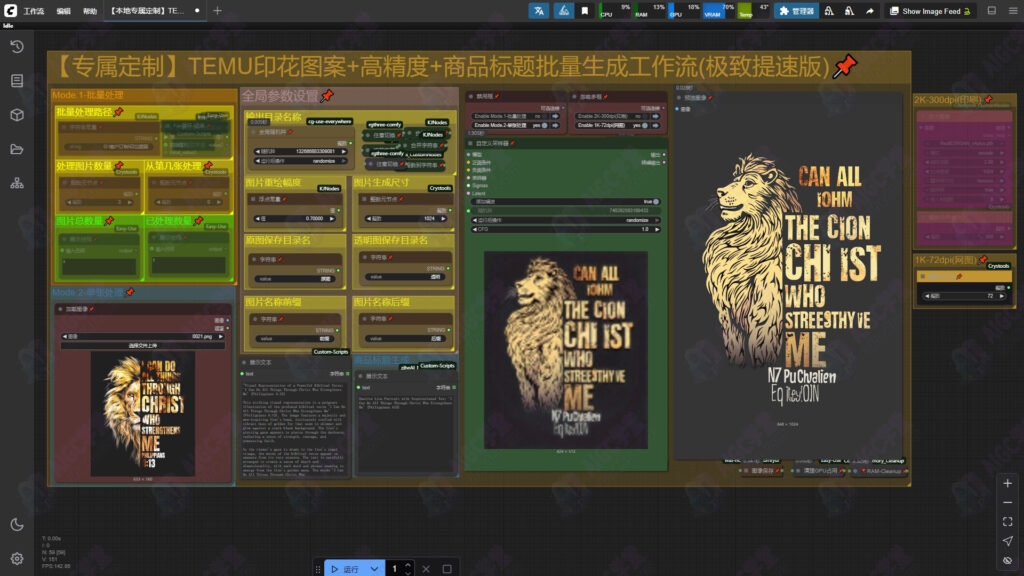Change the randomize option in the green sampler node
The height and width of the screenshot is (576, 1024).
566,220
